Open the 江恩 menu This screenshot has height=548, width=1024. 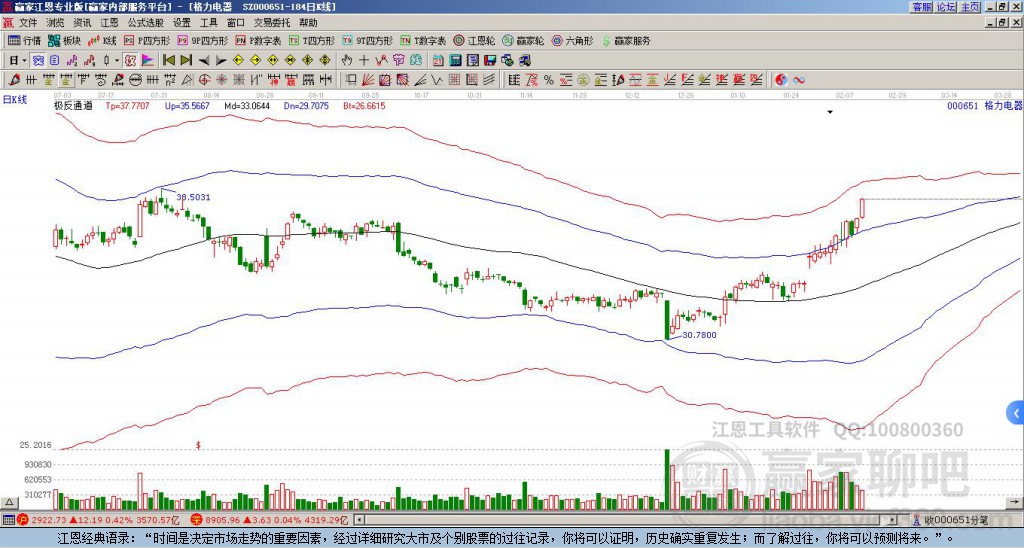tap(109, 23)
